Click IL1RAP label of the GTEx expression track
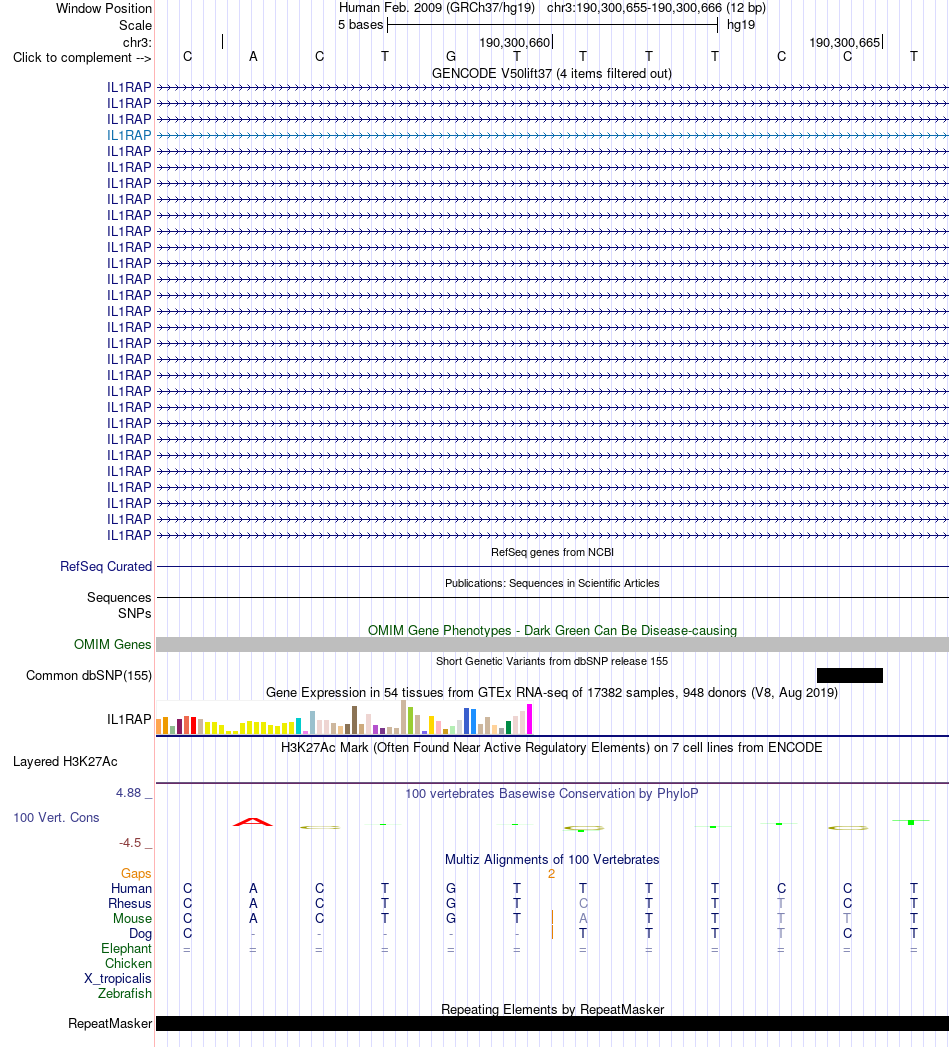 [130, 719]
